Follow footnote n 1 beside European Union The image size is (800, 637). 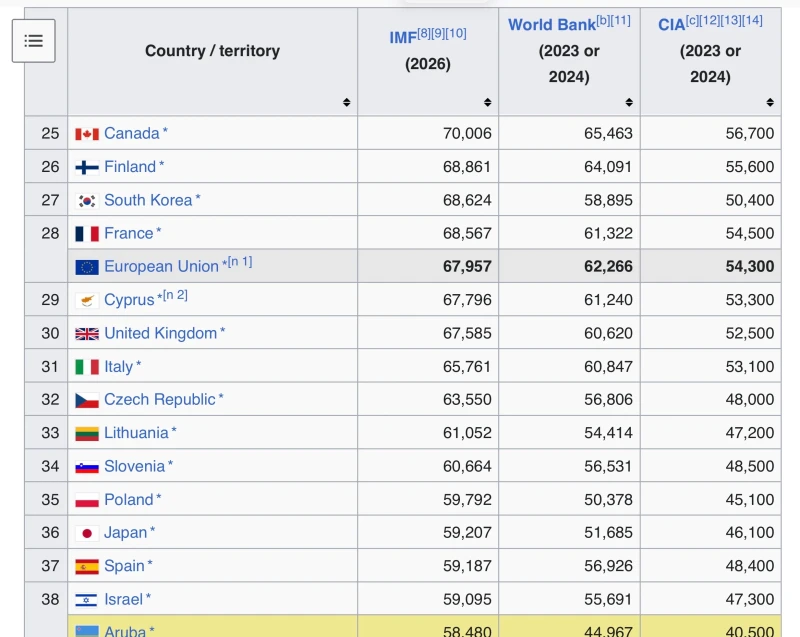coord(240,262)
